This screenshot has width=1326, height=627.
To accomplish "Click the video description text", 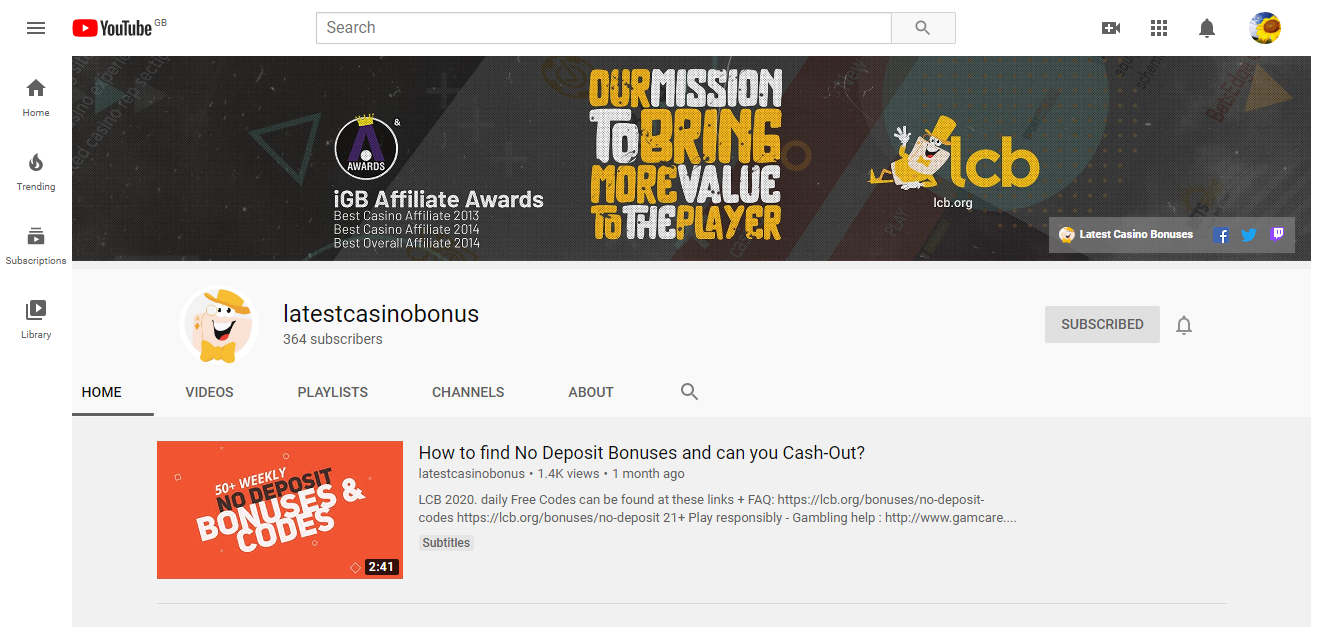I will 717,509.
